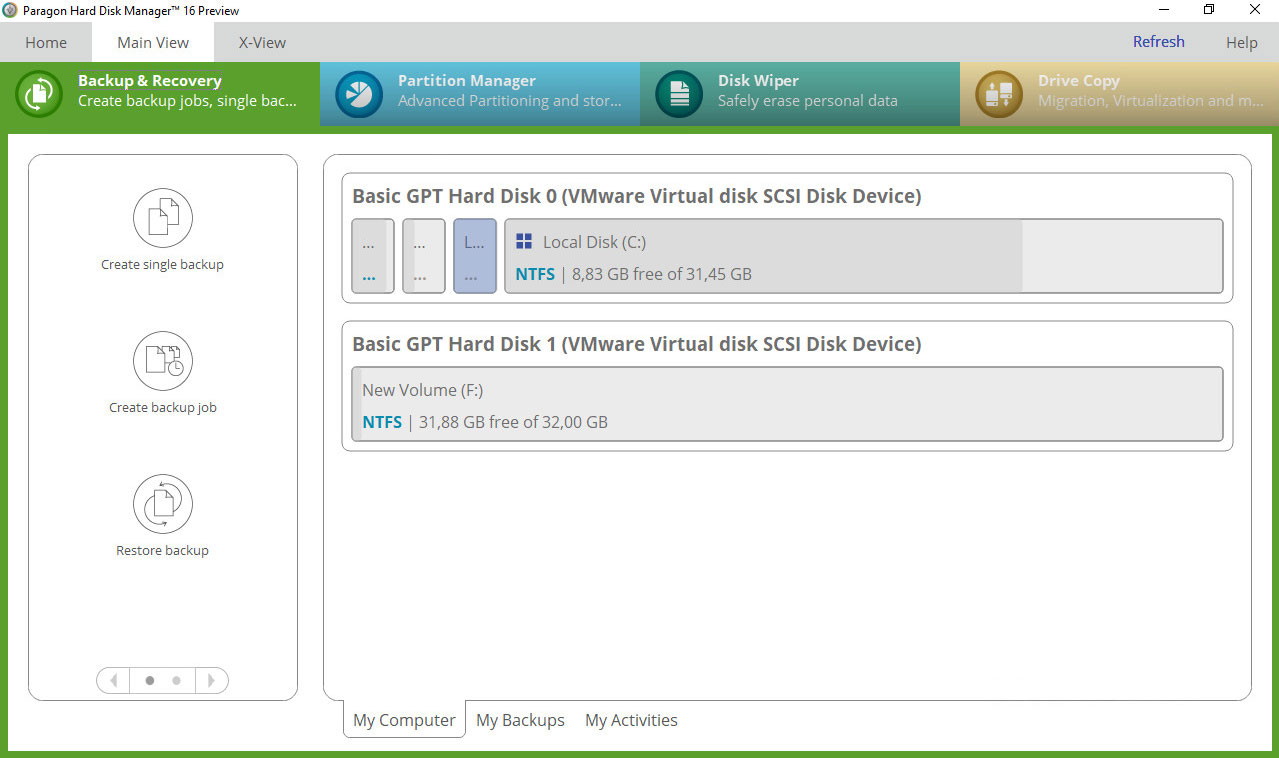Viewport: 1279px width, 758px height.
Task: Click the Restore backup label
Action: coord(162,551)
